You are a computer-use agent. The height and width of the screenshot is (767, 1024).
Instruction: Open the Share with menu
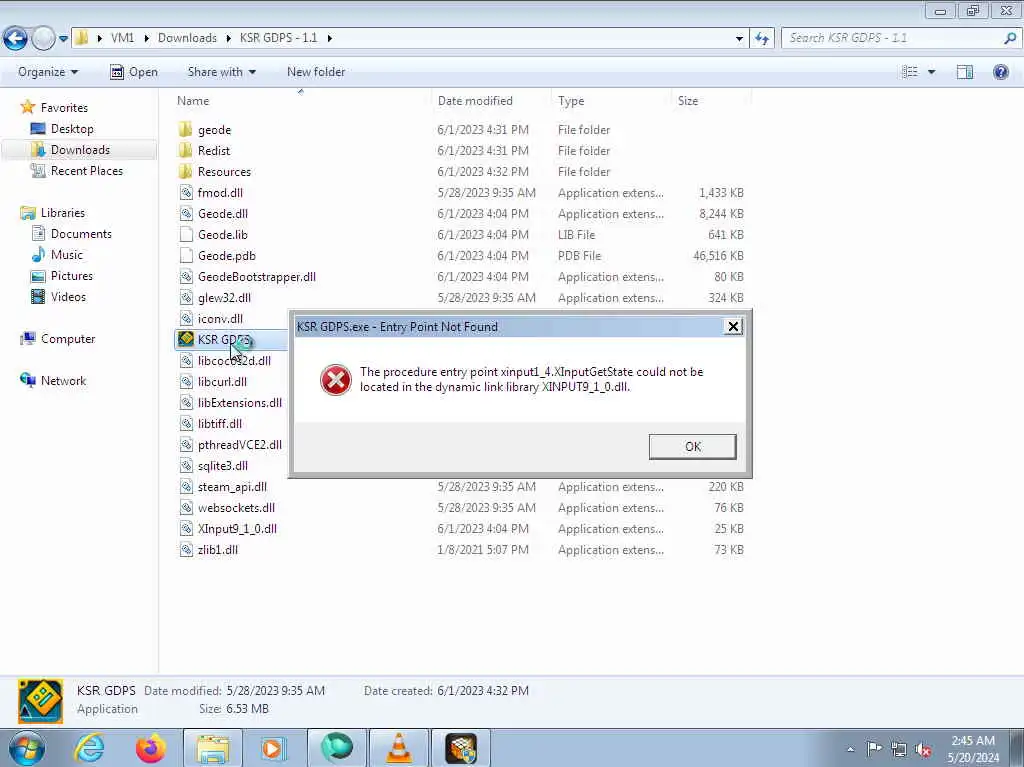point(221,72)
